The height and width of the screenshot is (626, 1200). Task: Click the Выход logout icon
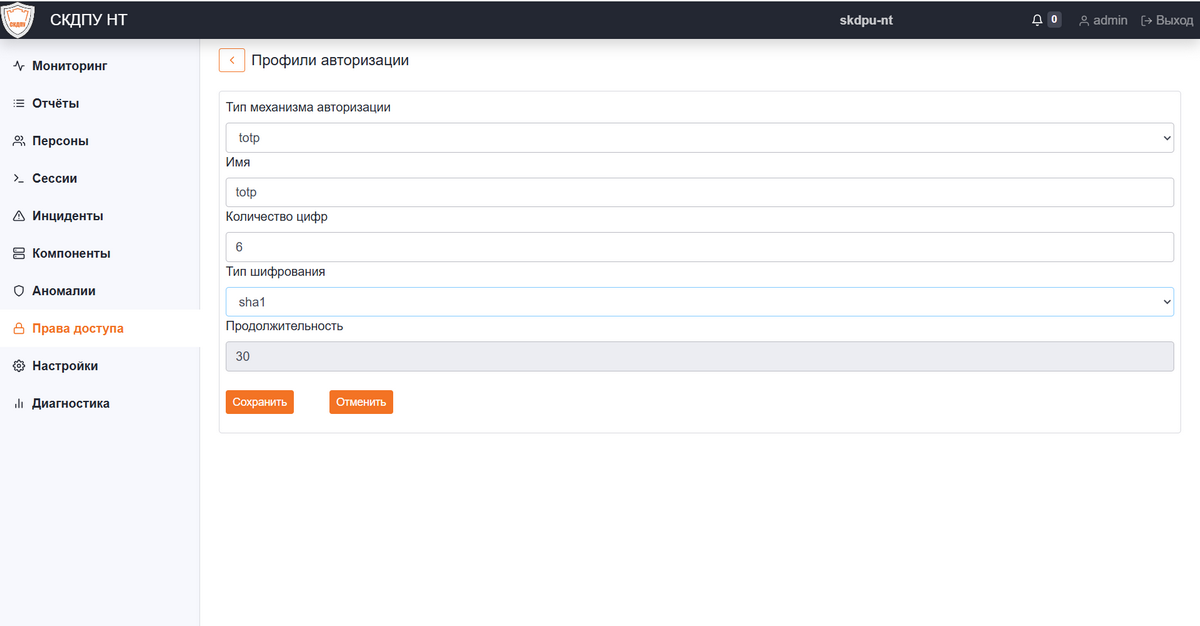click(1147, 20)
